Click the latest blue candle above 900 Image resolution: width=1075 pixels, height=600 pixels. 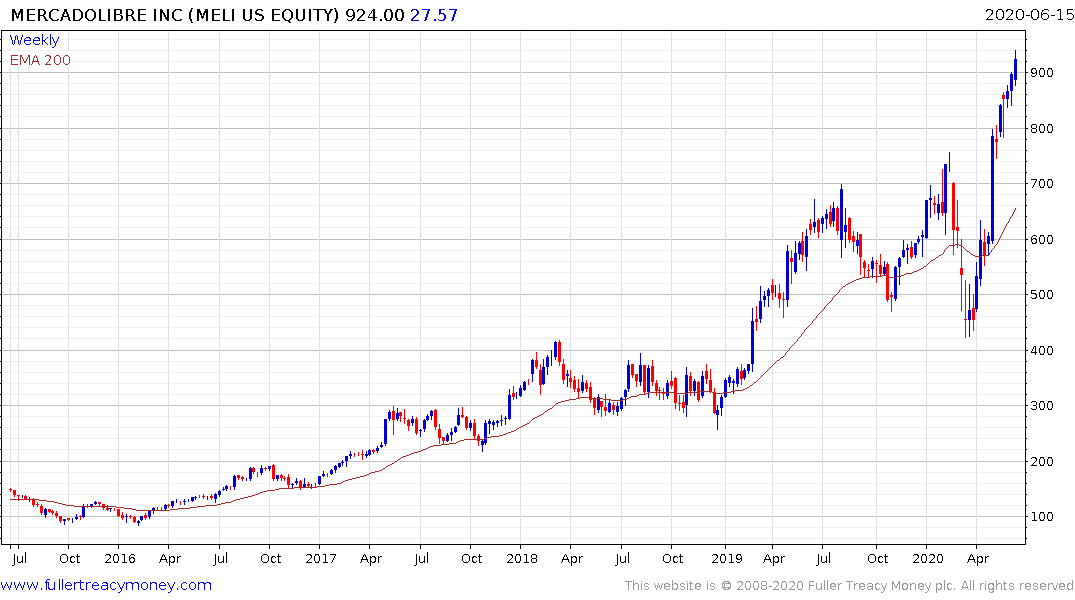click(1015, 69)
